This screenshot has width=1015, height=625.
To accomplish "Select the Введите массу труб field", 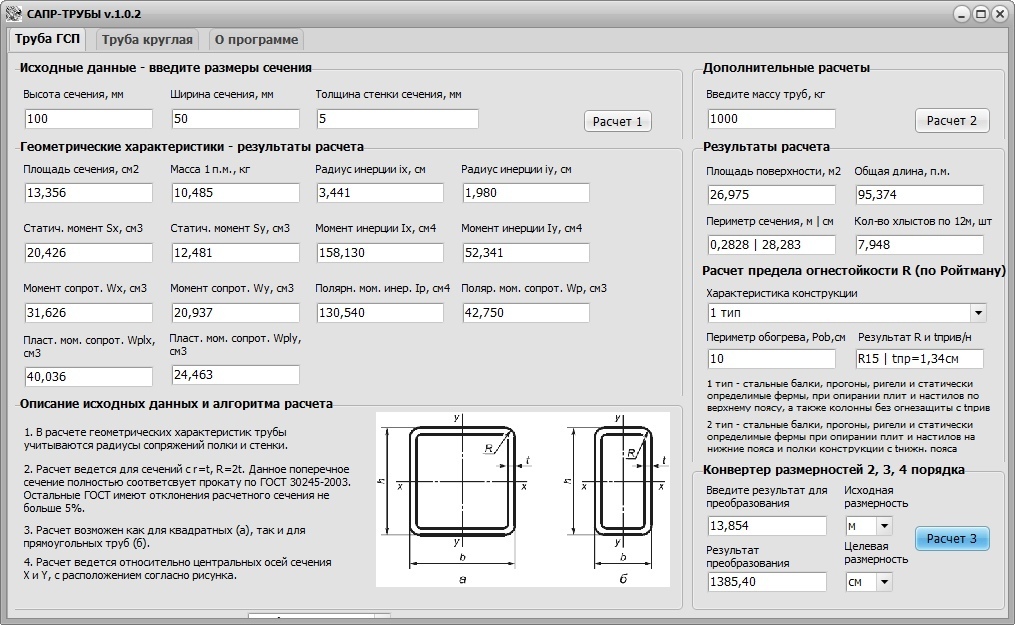I will [771, 119].
